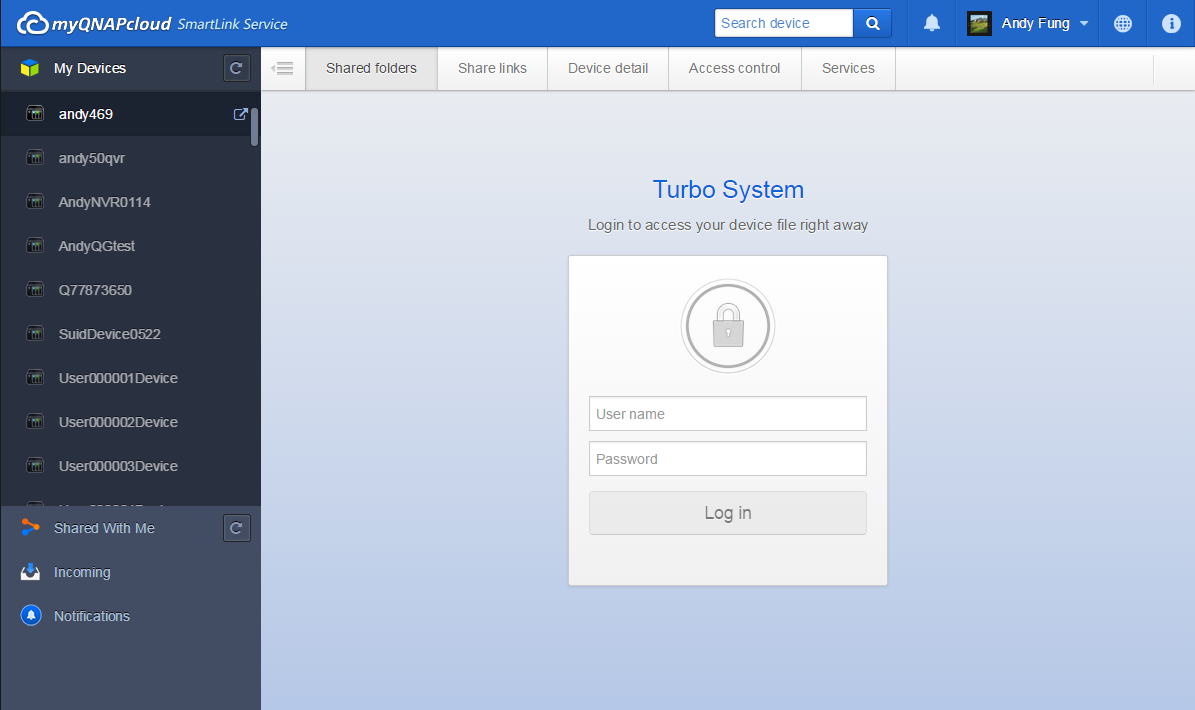Open Incoming in the sidebar
Viewport: 1195px width, 710px height.
[x=82, y=572]
